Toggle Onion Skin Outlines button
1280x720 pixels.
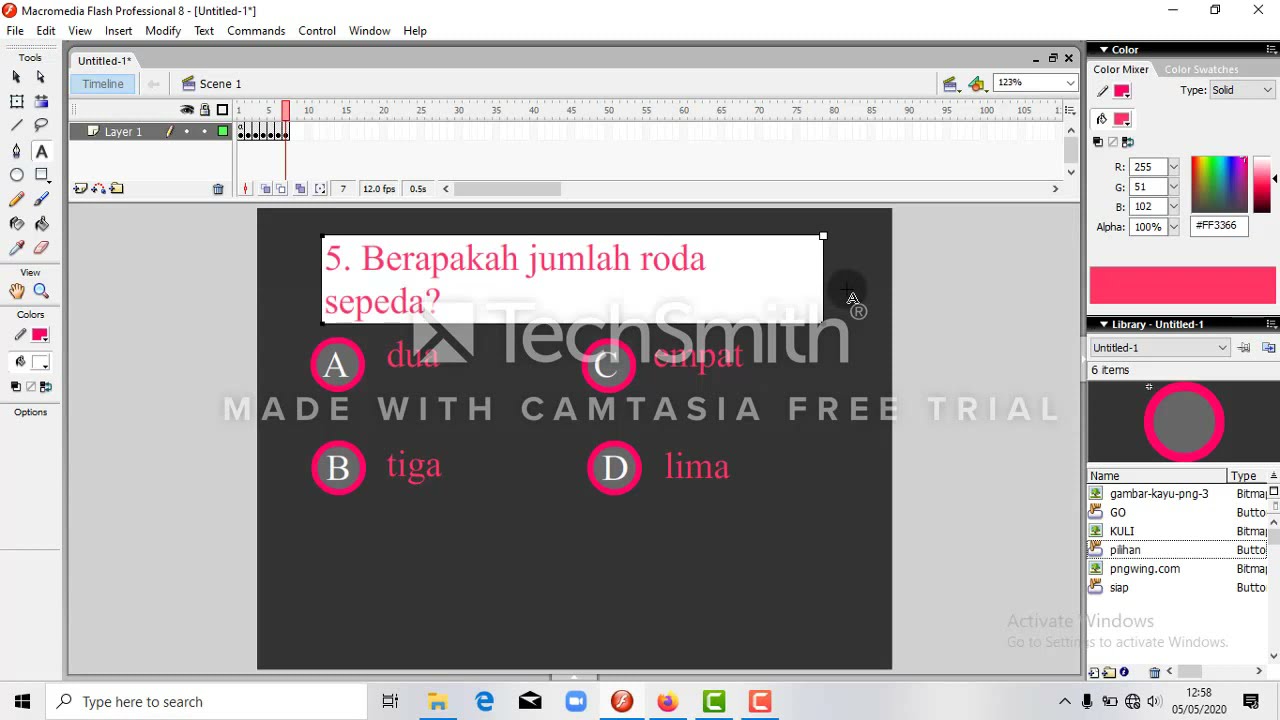tap(281, 189)
